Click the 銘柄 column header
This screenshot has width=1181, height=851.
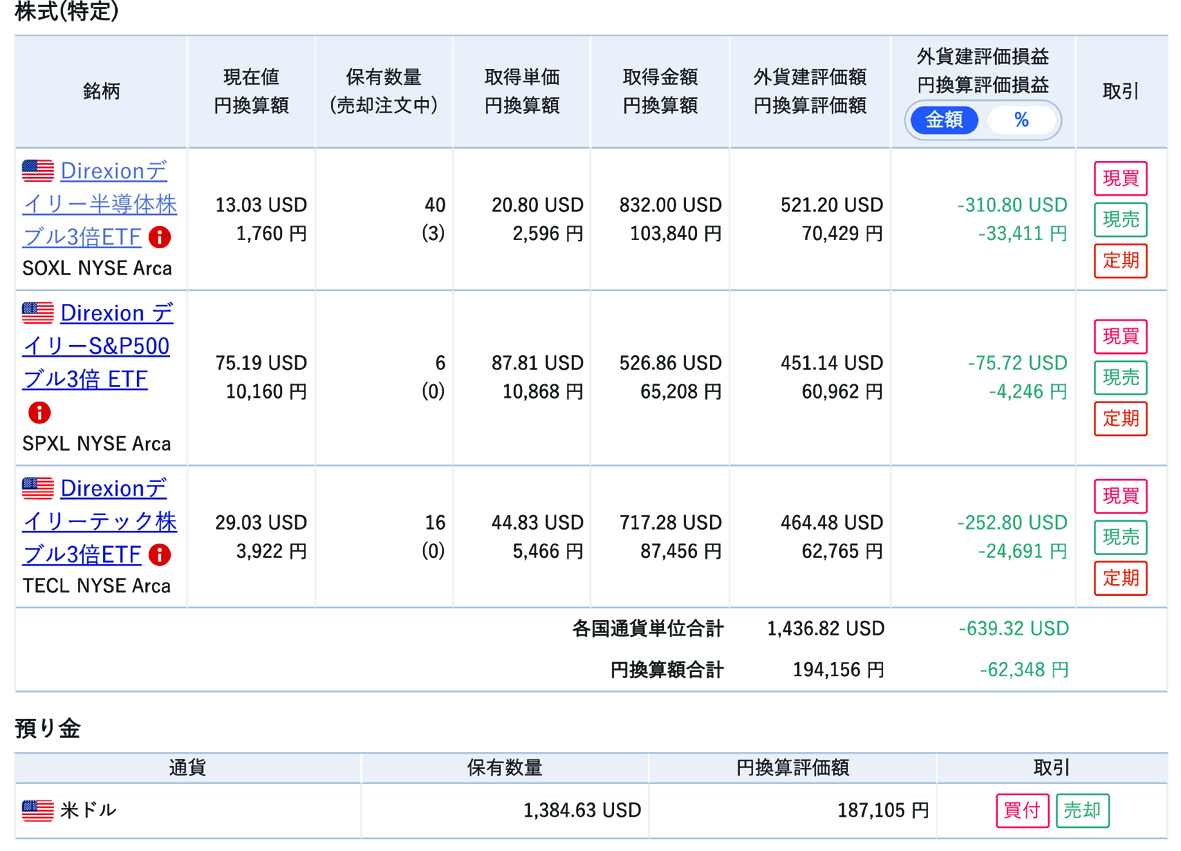pyautogui.click(x=101, y=91)
